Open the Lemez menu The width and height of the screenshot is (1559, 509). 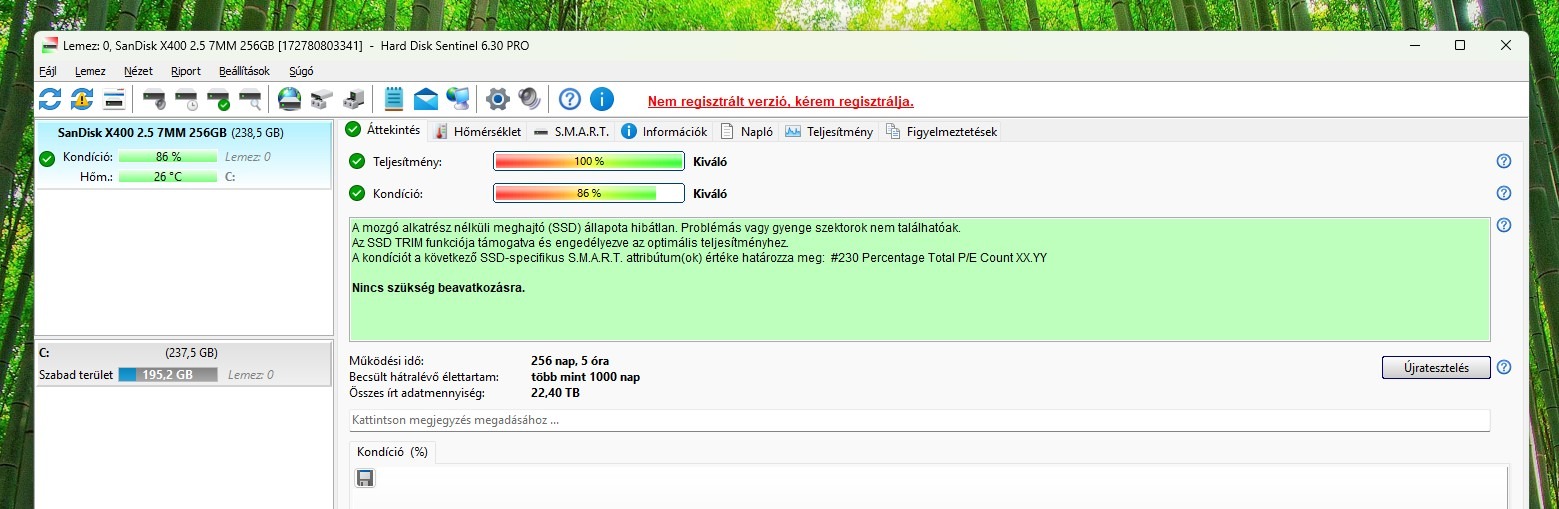coord(90,71)
